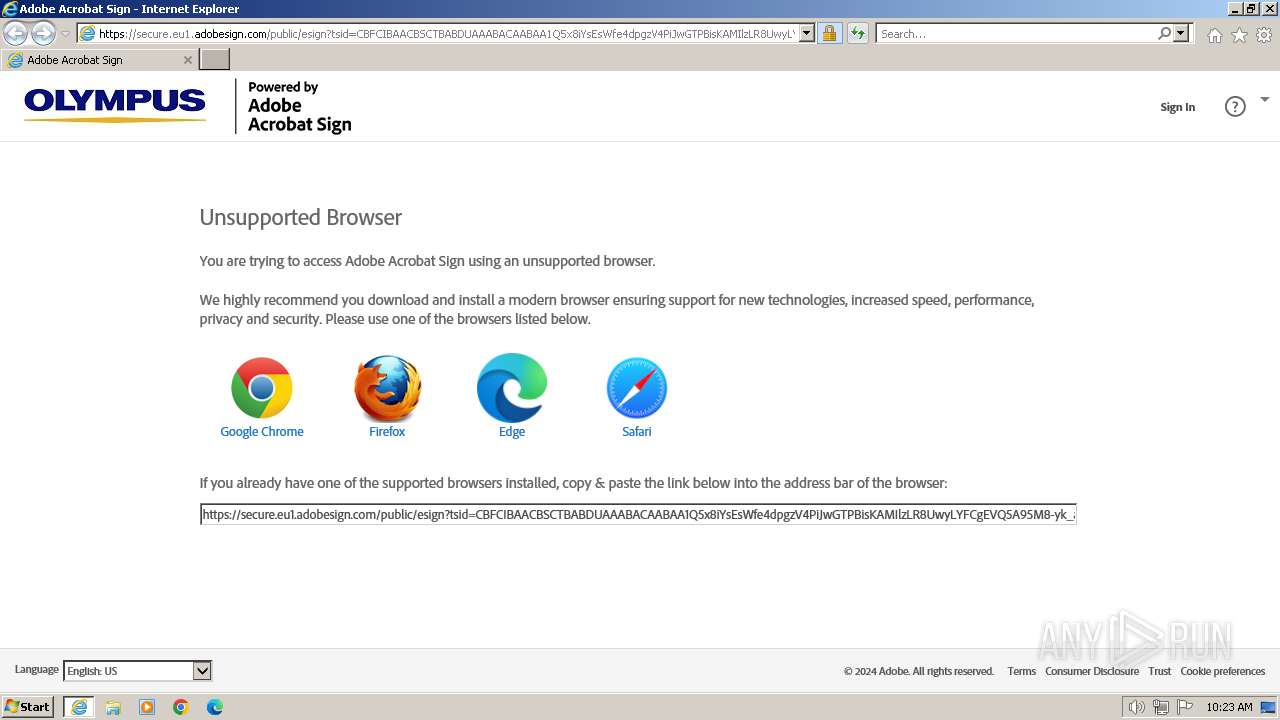The height and width of the screenshot is (720, 1280).
Task: Close the Adobe Acrobat Sign tab
Action: pos(187,60)
